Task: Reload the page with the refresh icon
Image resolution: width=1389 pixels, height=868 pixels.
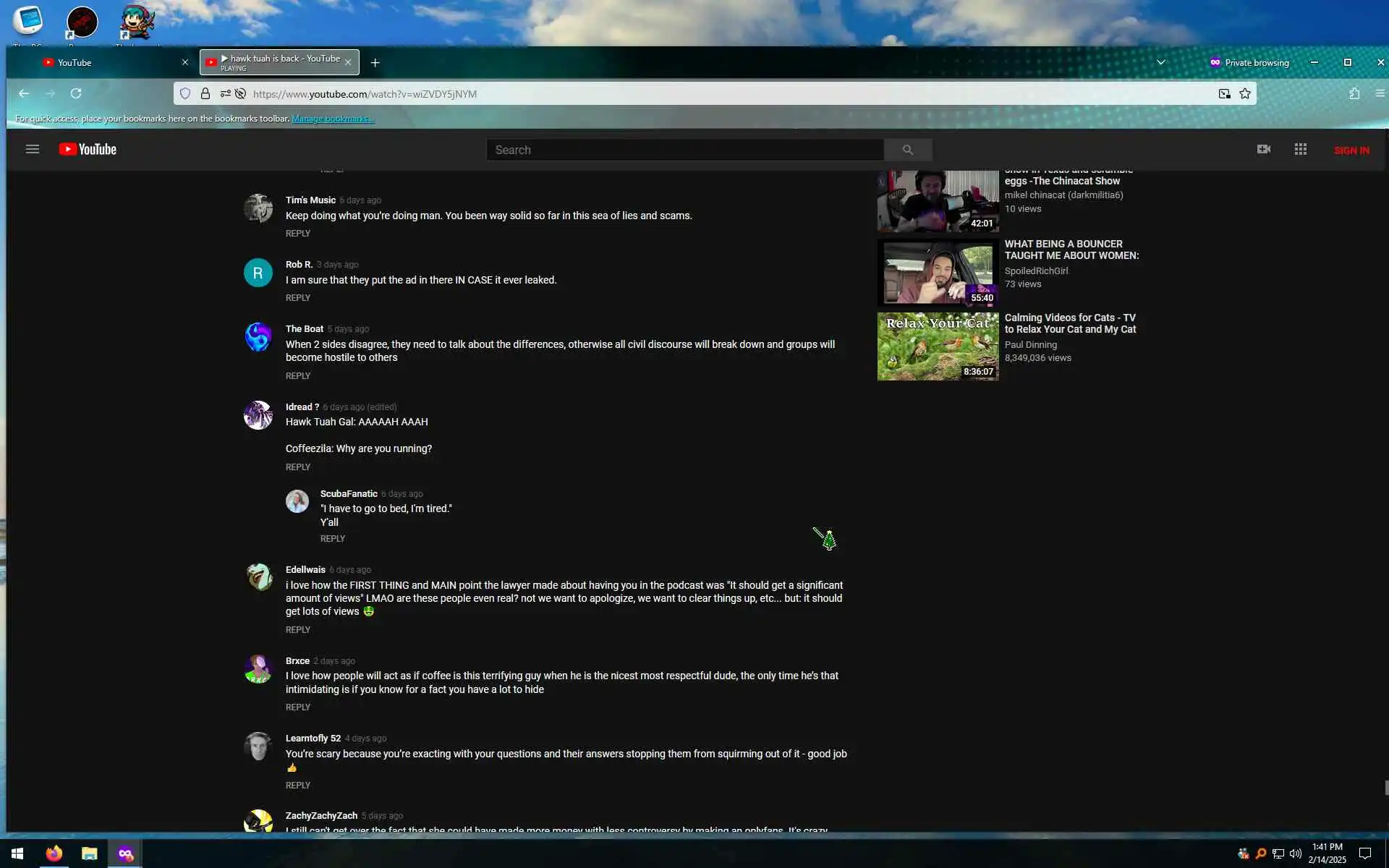Action: 76,94
